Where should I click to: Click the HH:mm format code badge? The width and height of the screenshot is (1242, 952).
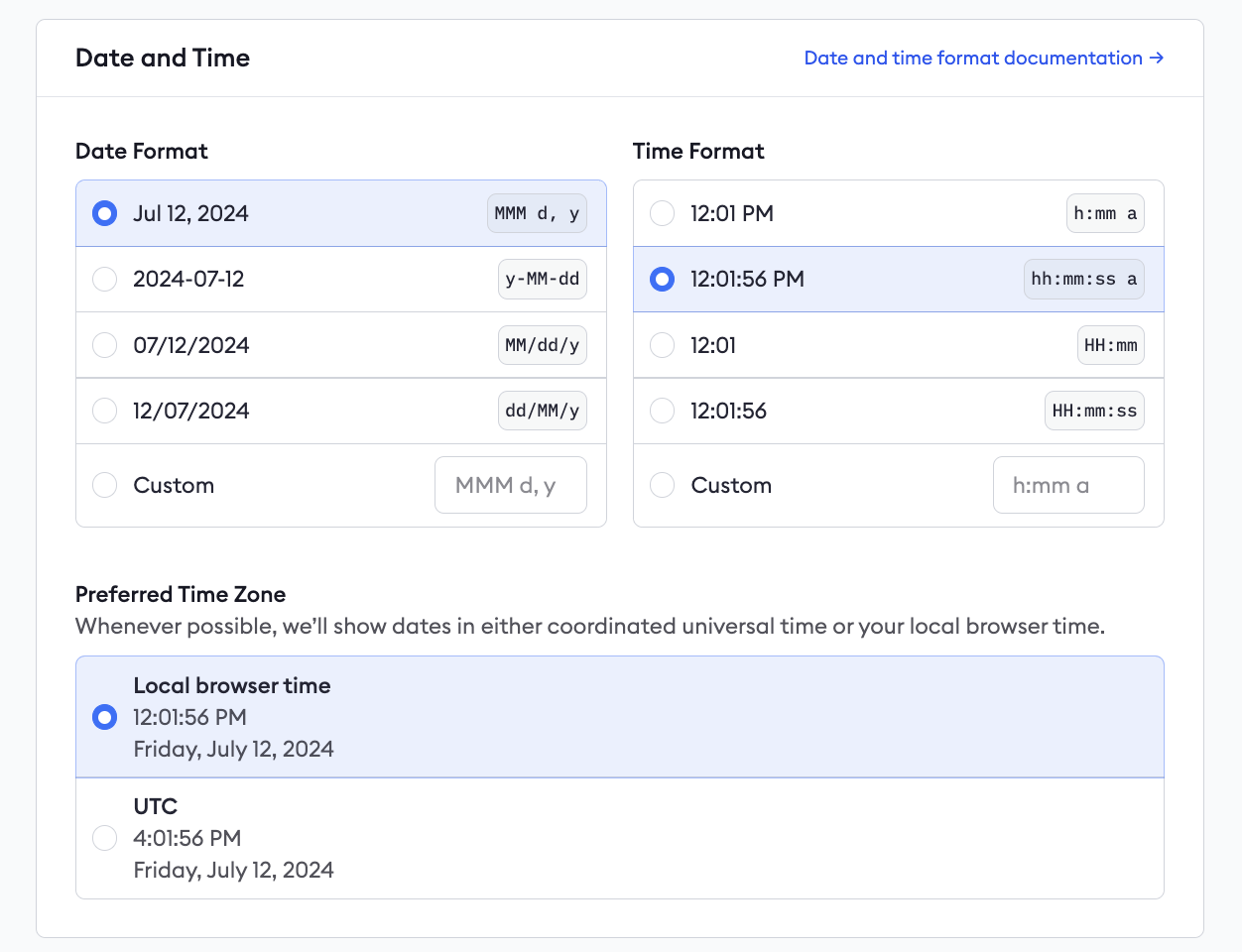click(1110, 345)
